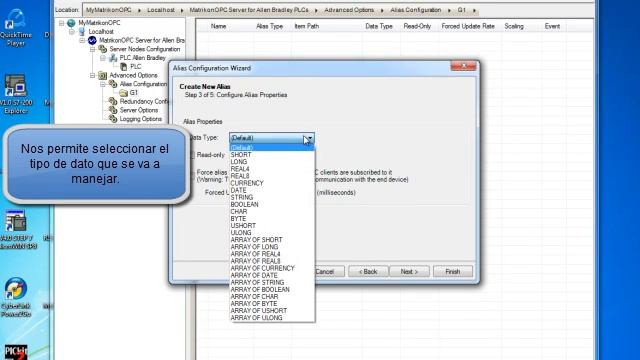Viewport: 640px width, 360px height.
Task: Click Alias Configuration gear icon
Action: (x=113, y=84)
